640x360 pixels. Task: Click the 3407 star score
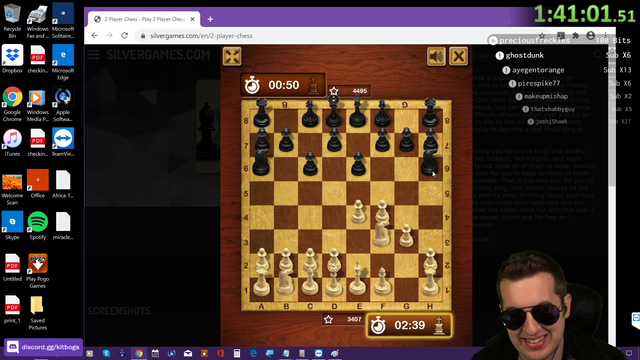(x=344, y=319)
